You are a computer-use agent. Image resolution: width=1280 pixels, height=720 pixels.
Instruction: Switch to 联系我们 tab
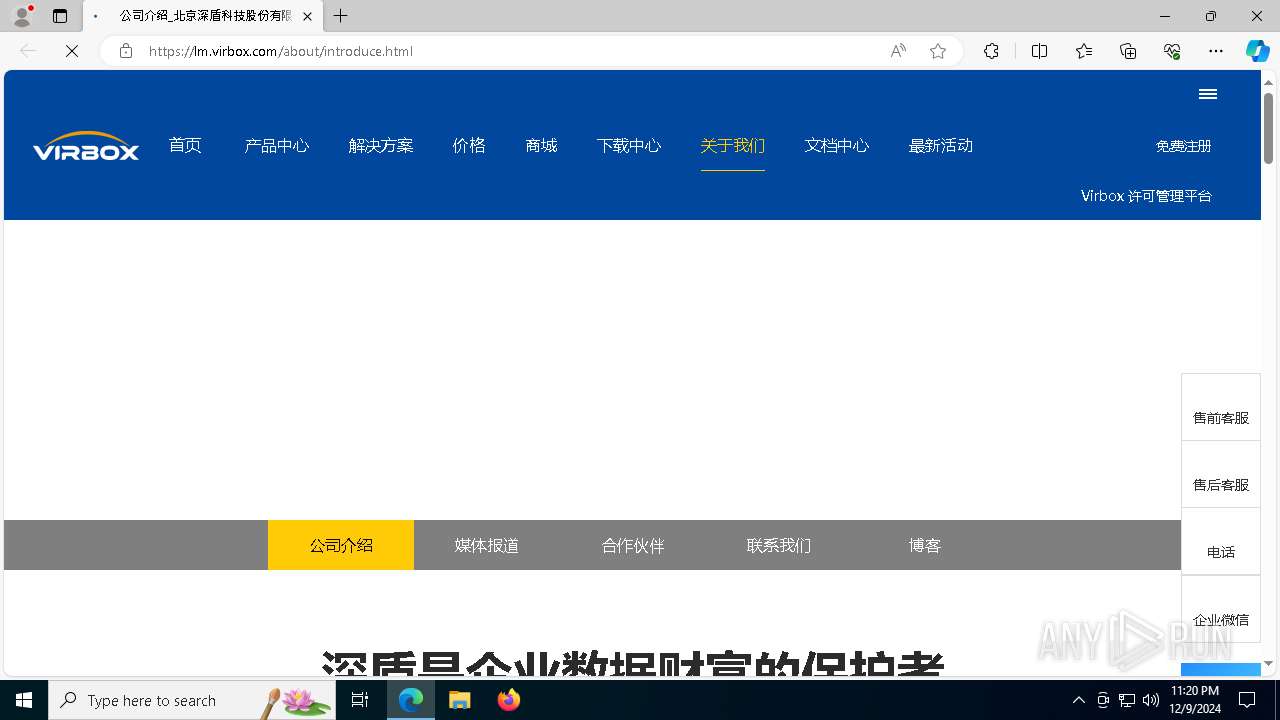point(779,545)
